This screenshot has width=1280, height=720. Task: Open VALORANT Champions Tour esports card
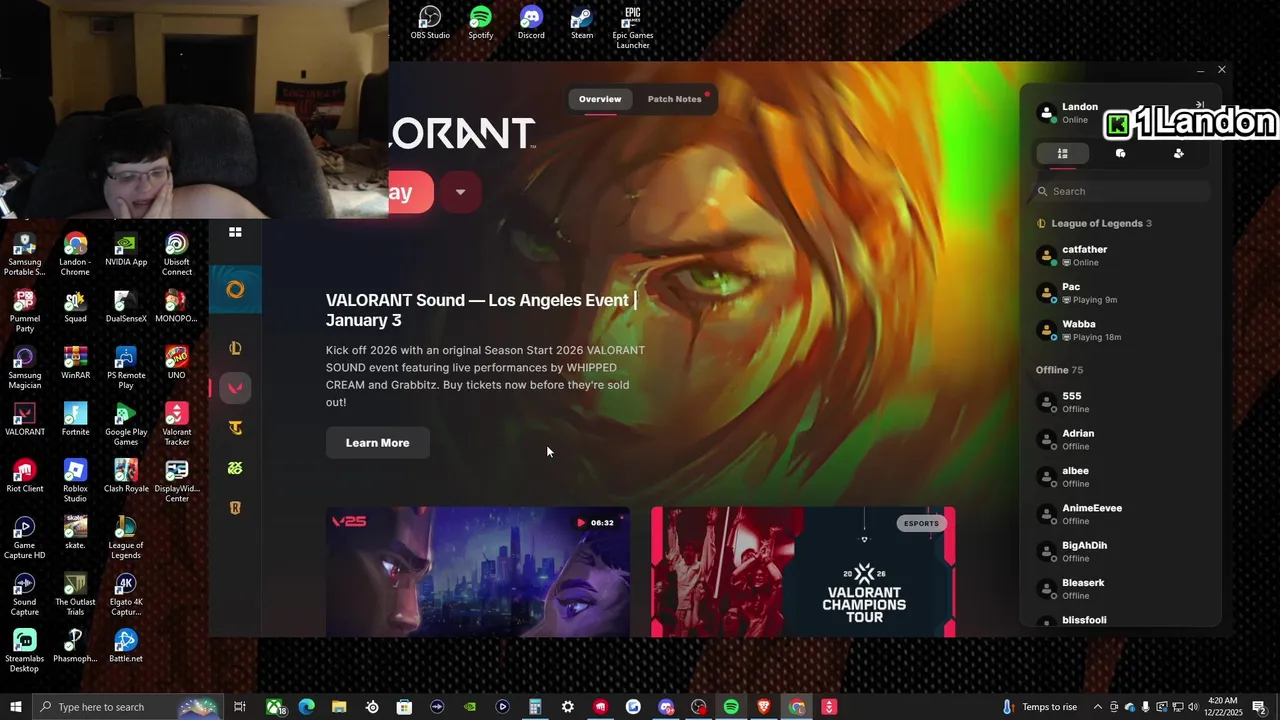pos(803,572)
